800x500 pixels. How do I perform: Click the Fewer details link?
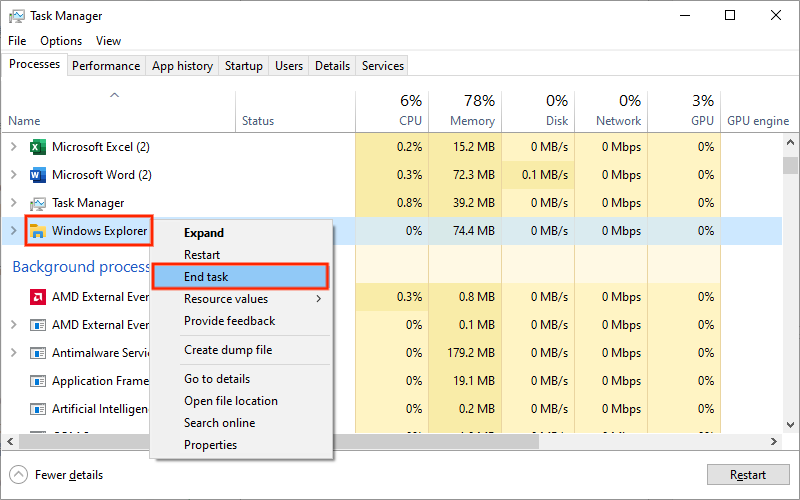(69, 475)
